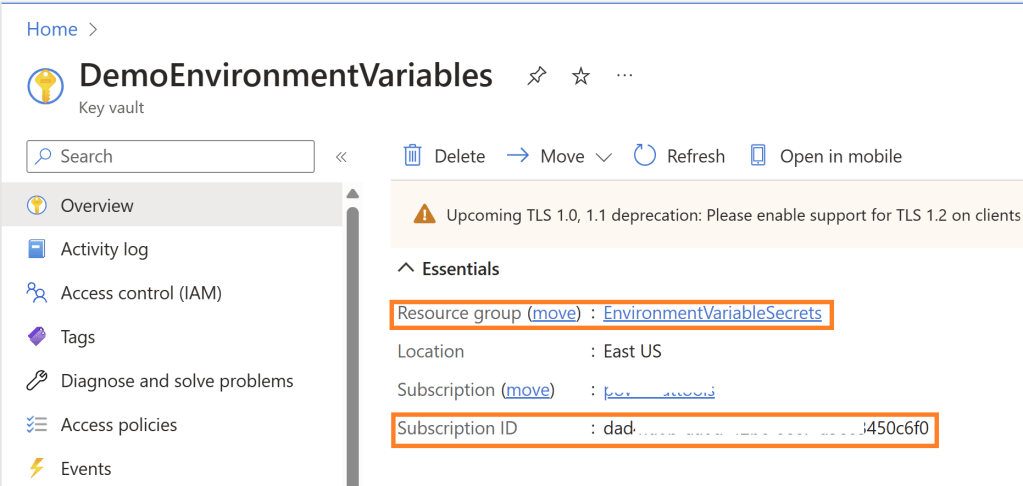The image size is (1023, 486).
Task: Click the key vault icon beside title
Action: pyautogui.click(x=45, y=86)
